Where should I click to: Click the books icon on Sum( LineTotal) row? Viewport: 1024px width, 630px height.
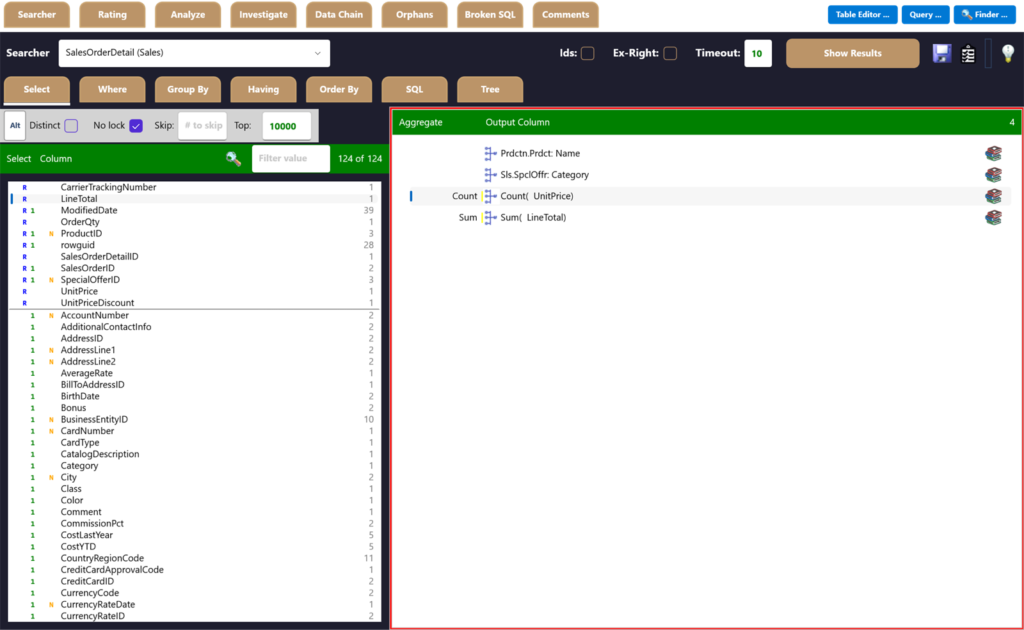[993, 217]
